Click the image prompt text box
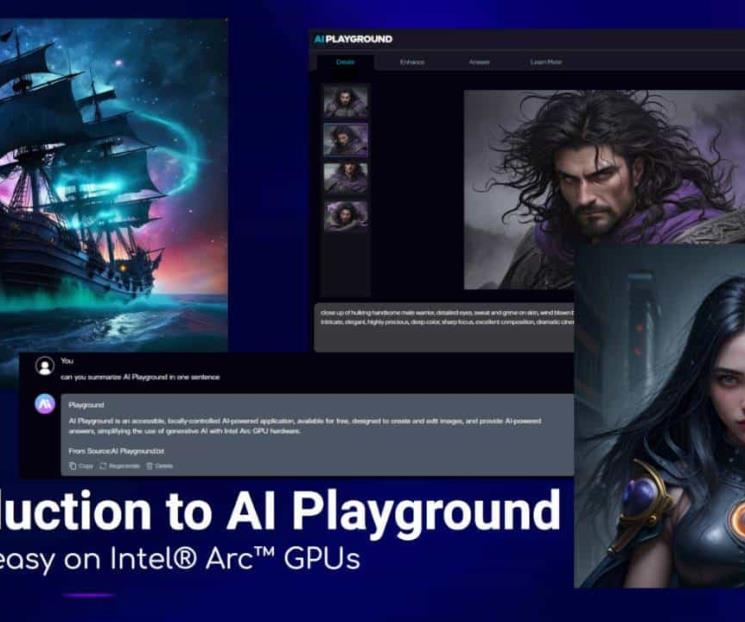This screenshot has width=745, height=622. (x=444, y=327)
